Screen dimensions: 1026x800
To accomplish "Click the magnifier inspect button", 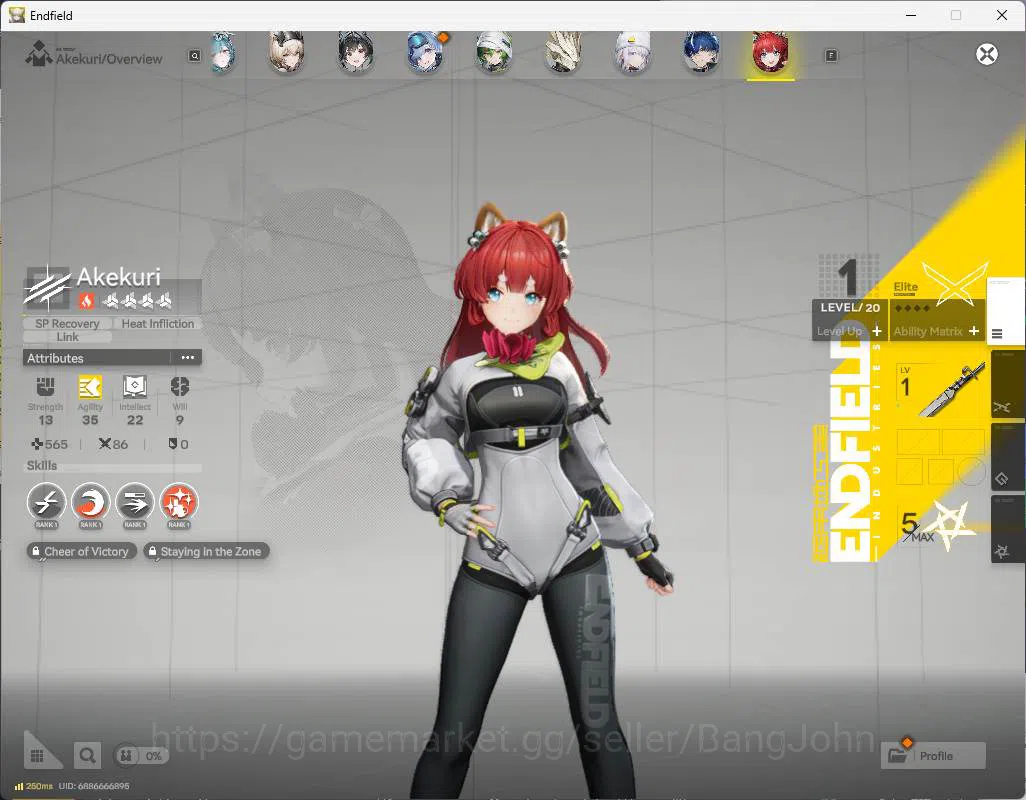I will click(87, 756).
